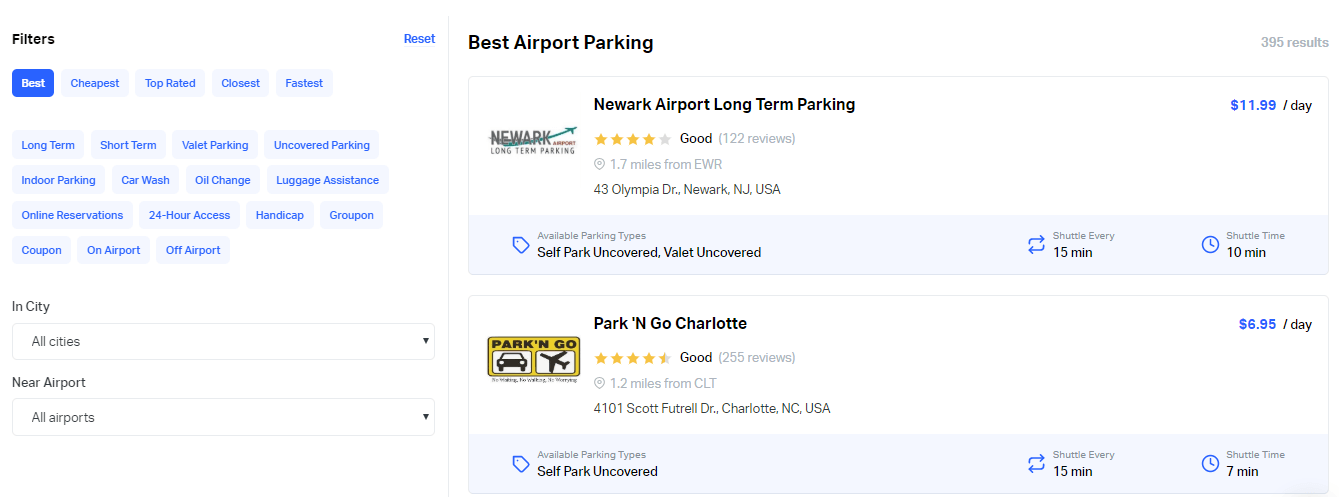Click the parking types tag icon in Park 'N Go listing

520,464
